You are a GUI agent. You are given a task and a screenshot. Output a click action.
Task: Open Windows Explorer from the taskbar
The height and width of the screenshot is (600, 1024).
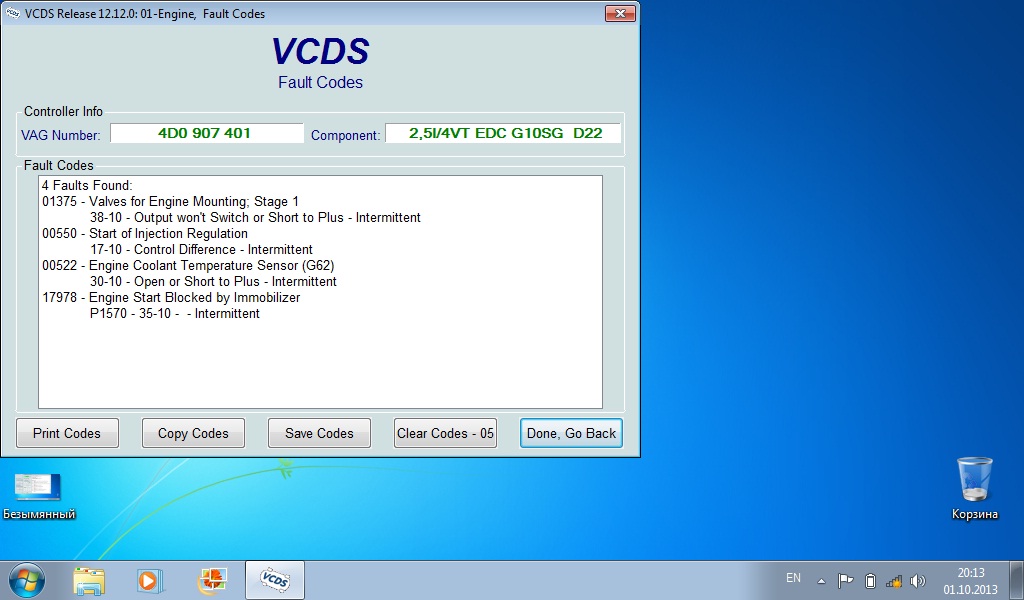point(89,580)
